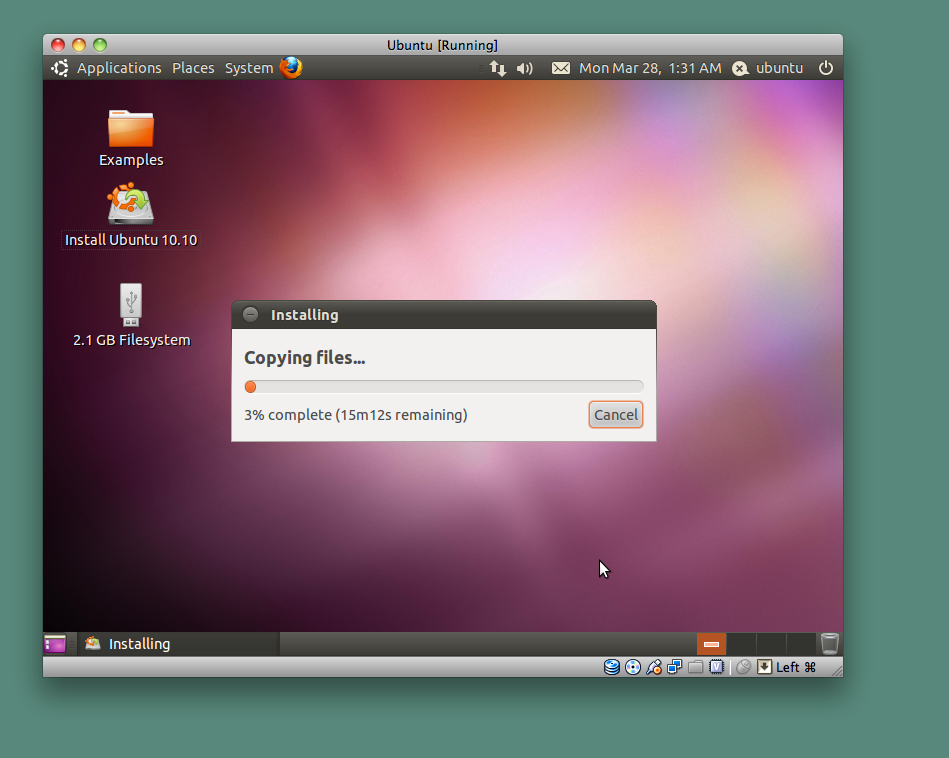Viewport: 949px width, 758px height.
Task: Open the ubuntu user session menu
Action: pos(768,68)
